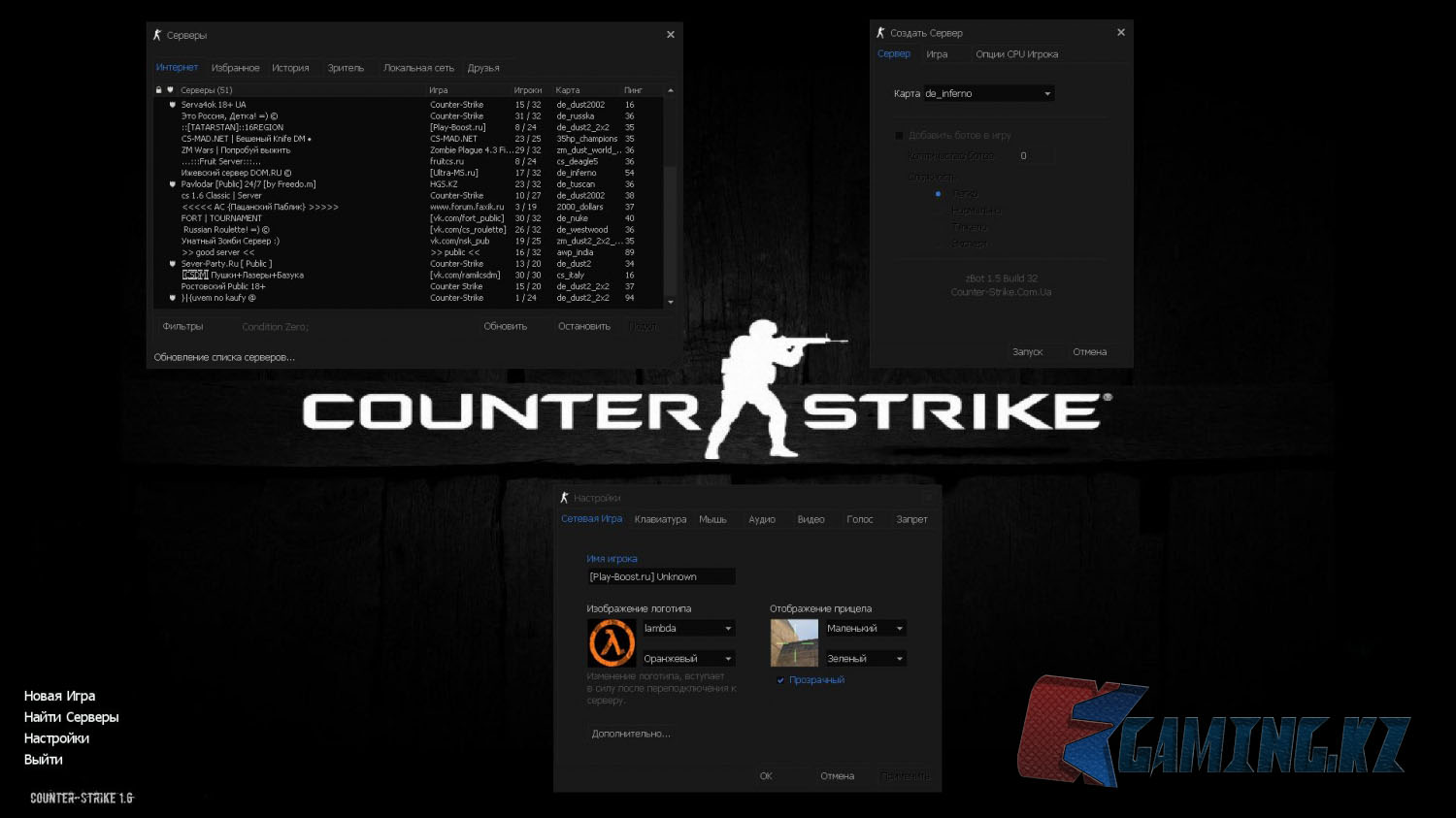Switch to the История tab
This screenshot has width=1456, height=818.
pyautogui.click(x=290, y=68)
